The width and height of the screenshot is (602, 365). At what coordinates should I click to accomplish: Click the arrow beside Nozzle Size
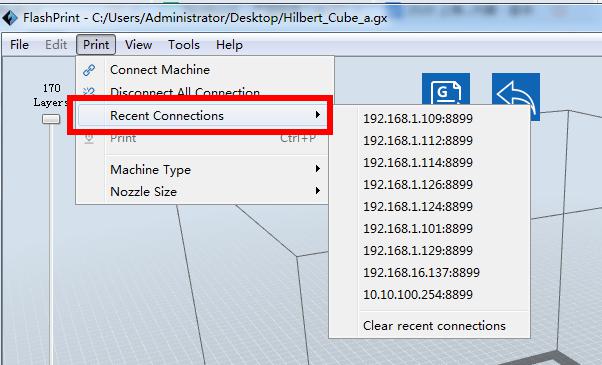(x=318, y=191)
